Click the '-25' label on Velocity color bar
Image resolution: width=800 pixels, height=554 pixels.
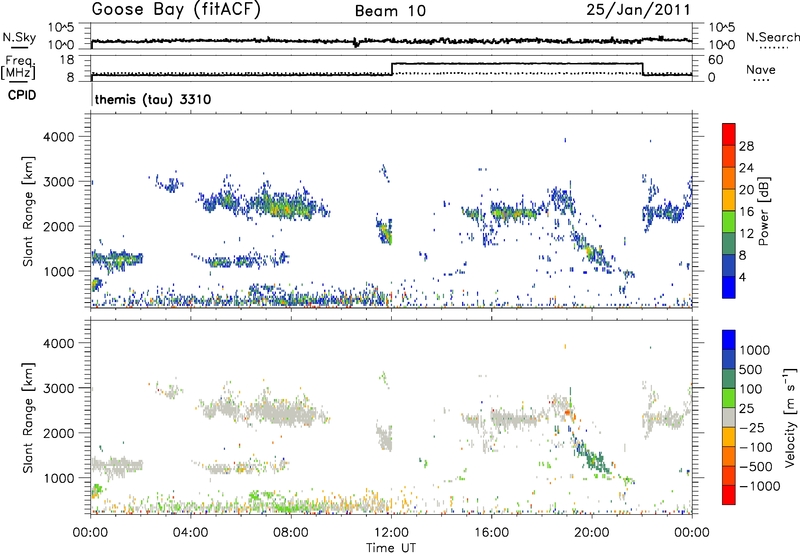tap(752, 428)
